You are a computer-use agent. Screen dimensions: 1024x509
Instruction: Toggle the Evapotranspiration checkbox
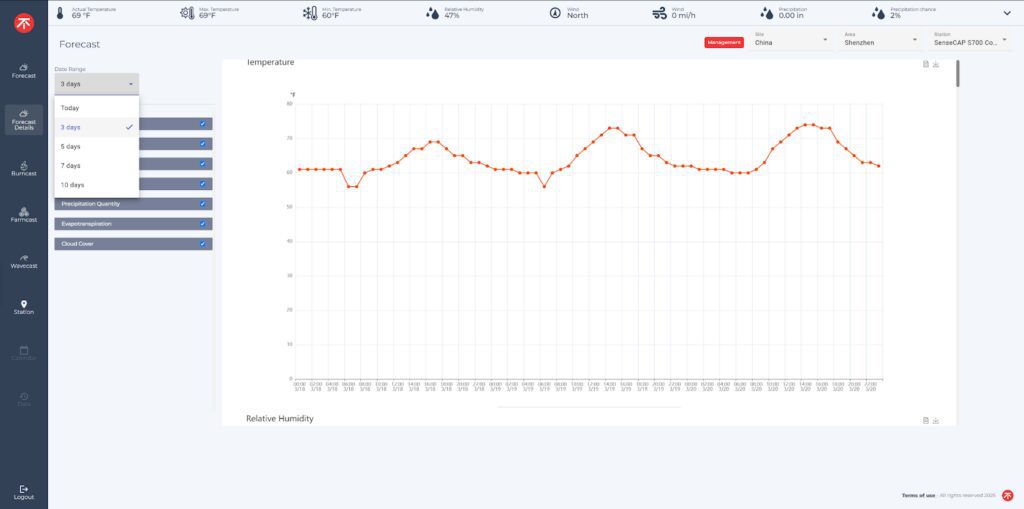(202, 224)
